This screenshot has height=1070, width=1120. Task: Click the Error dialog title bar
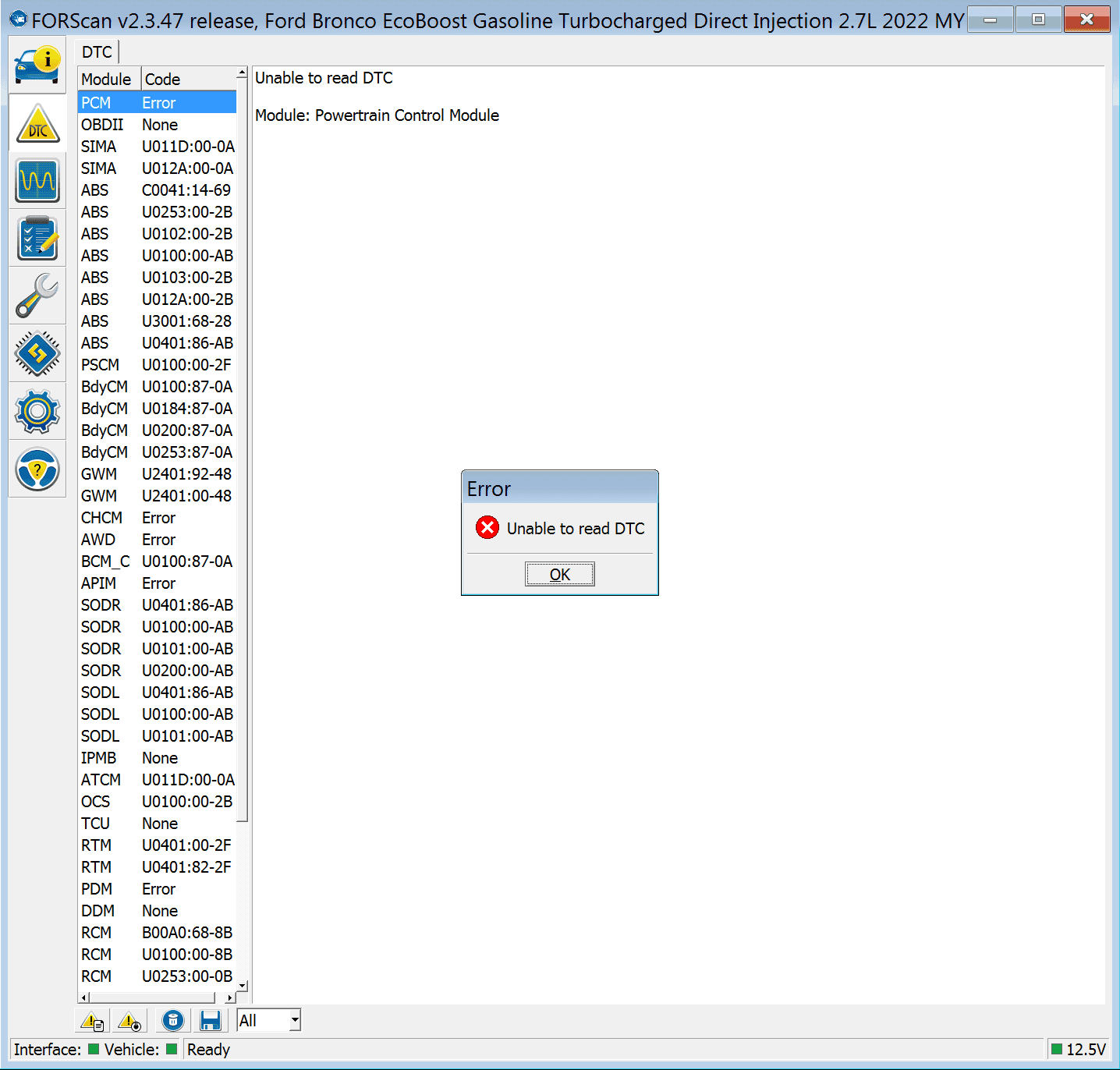pos(560,488)
